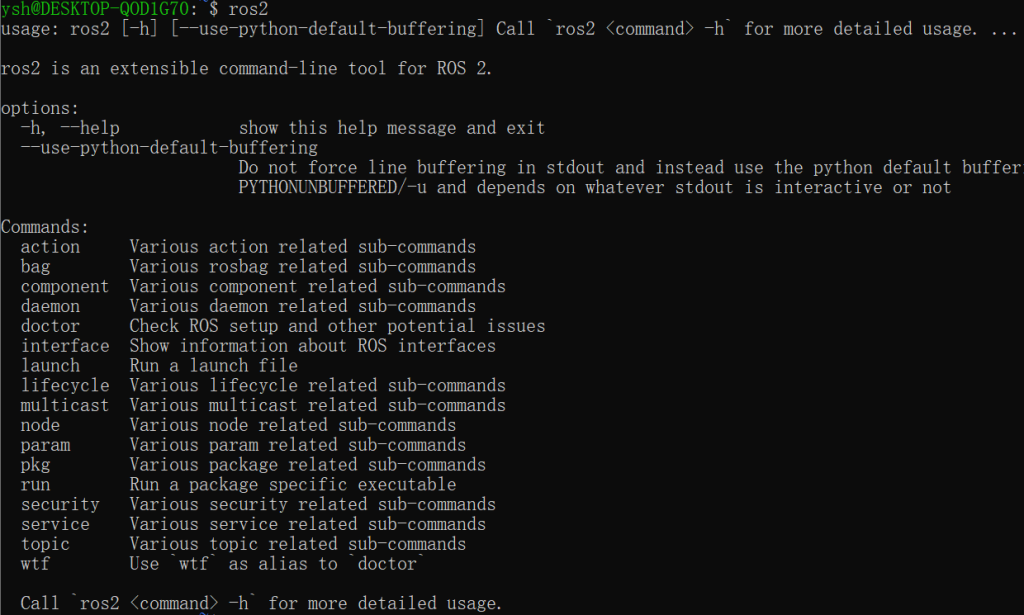The height and width of the screenshot is (615, 1024).
Task: Click the 'wtf' alias command
Action: pos(35,564)
